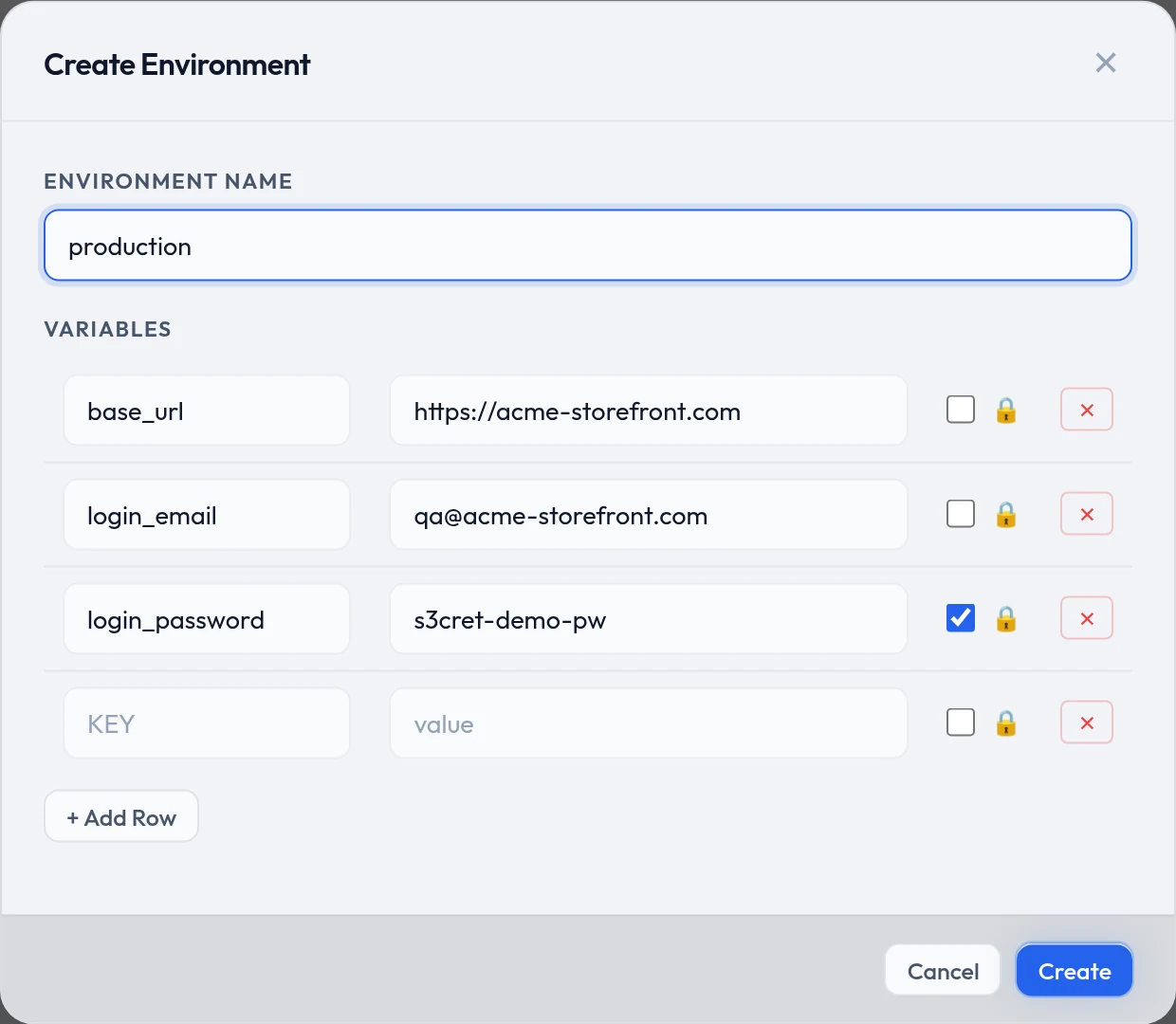
Task: Mark base_url as secret
Action: (x=961, y=410)
